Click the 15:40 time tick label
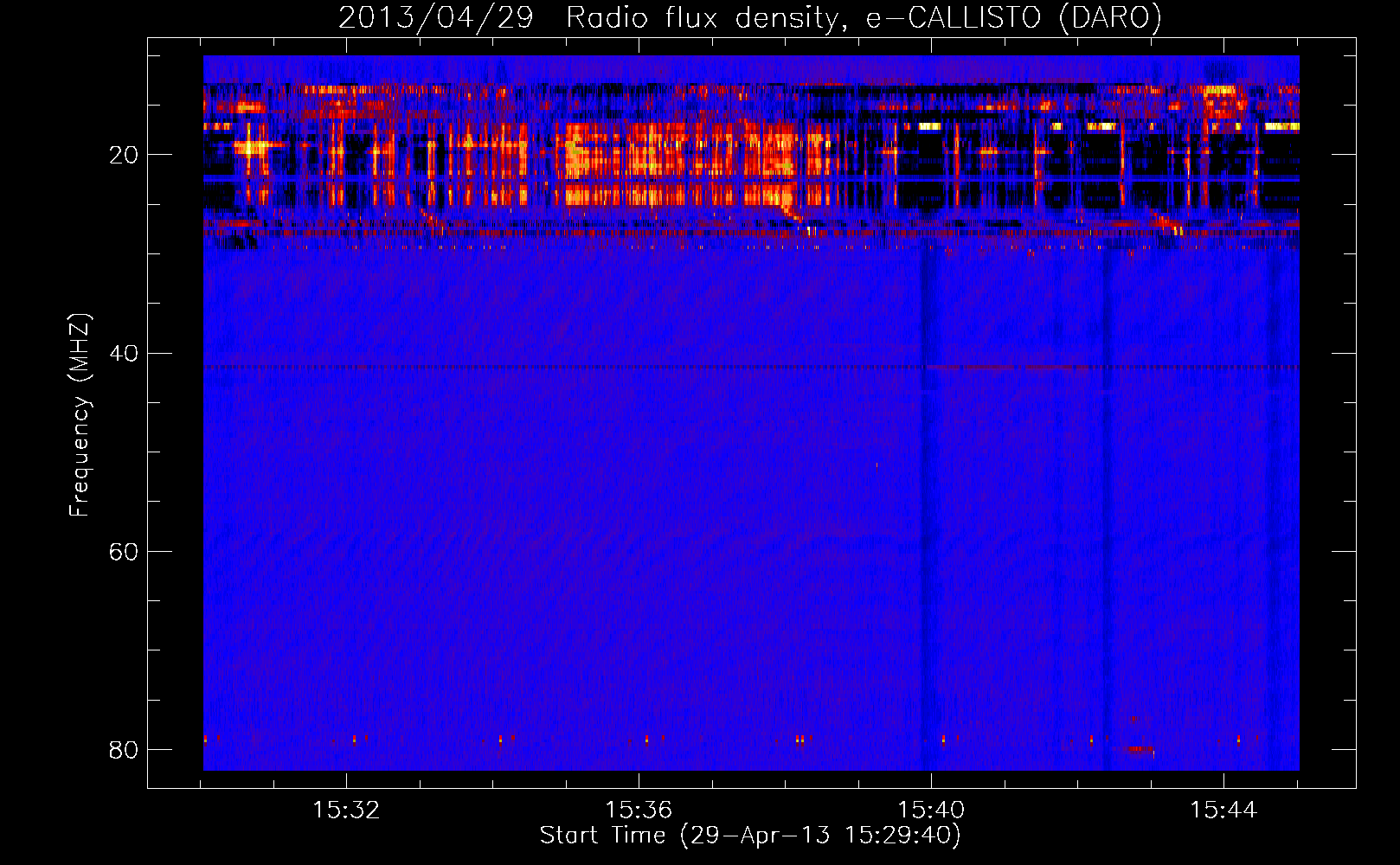Screen dimensions: 1400x865 [x=931, y=810]
